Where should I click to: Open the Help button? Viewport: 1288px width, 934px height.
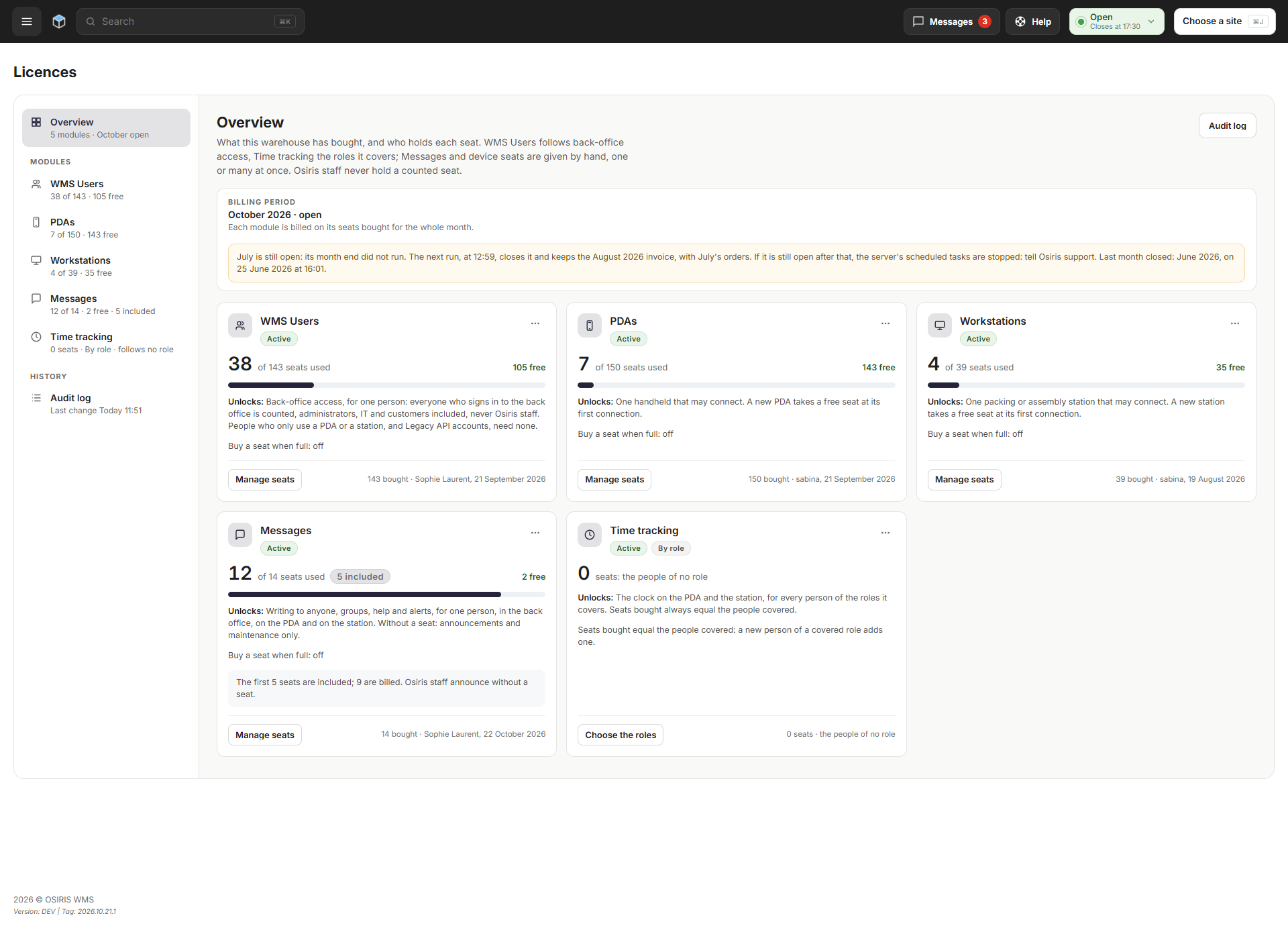tap(1032, 21)
